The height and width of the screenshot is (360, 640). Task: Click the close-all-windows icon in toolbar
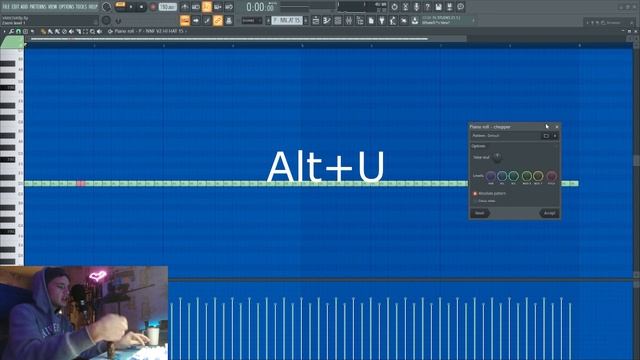click(404, 20)
